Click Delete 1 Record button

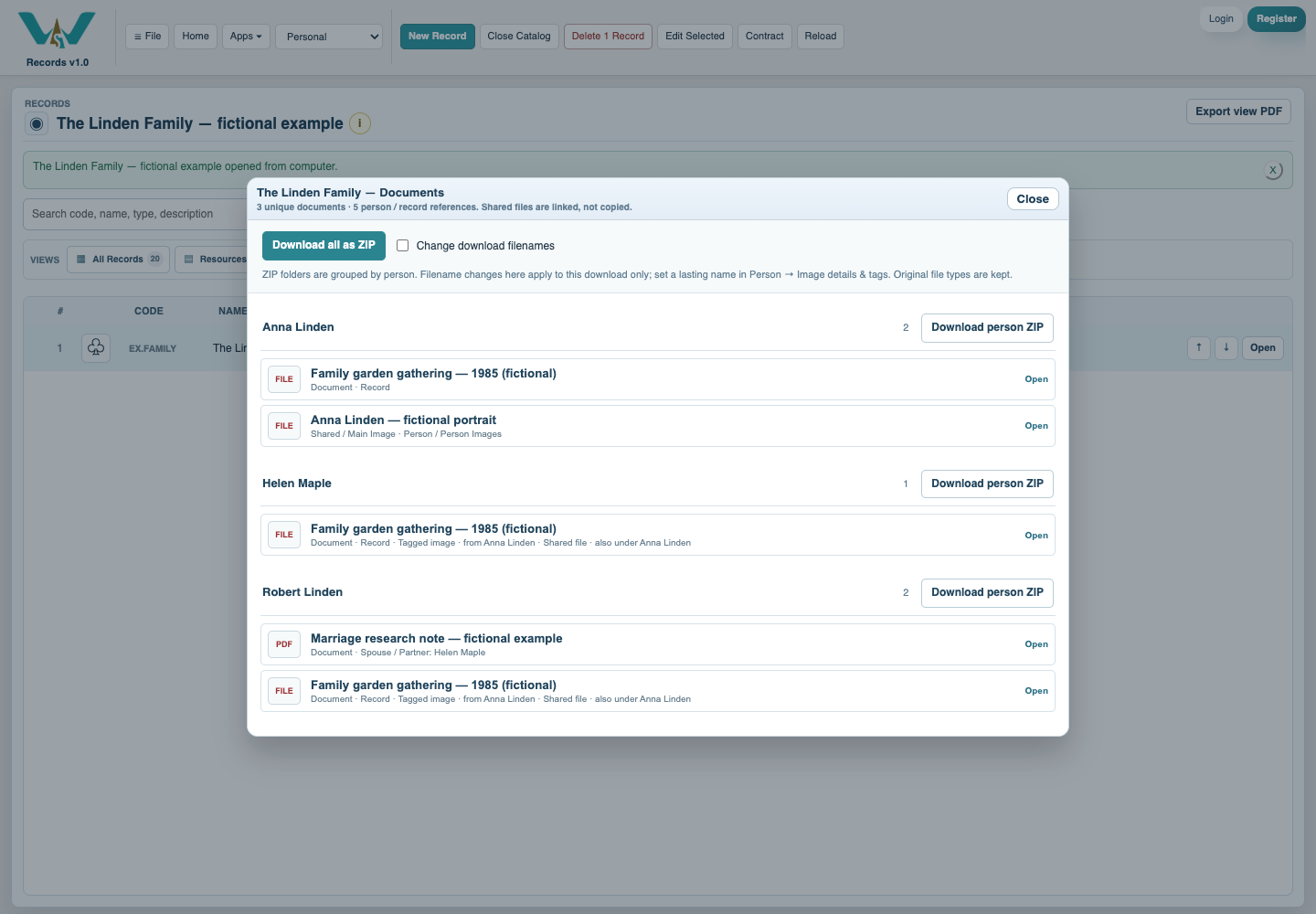coord(608,37)
